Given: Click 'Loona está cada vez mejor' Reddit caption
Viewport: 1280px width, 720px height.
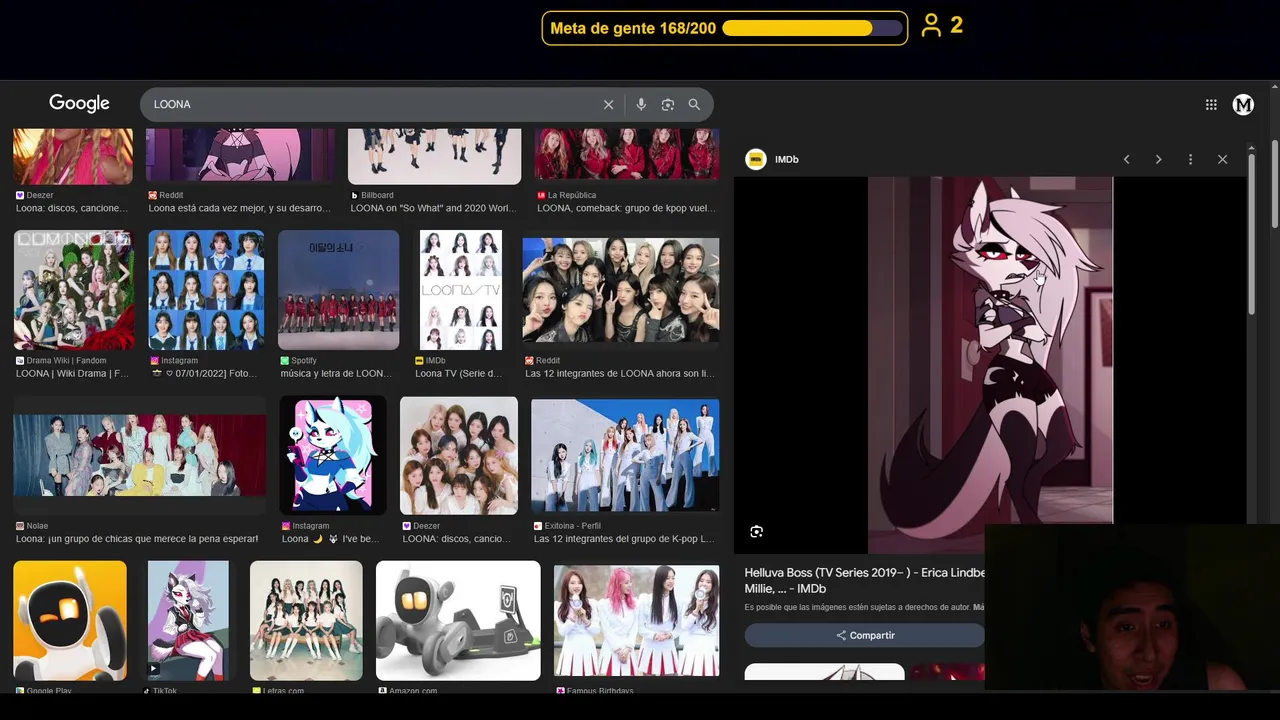Looking at the screenshot, I should (239, 208).
